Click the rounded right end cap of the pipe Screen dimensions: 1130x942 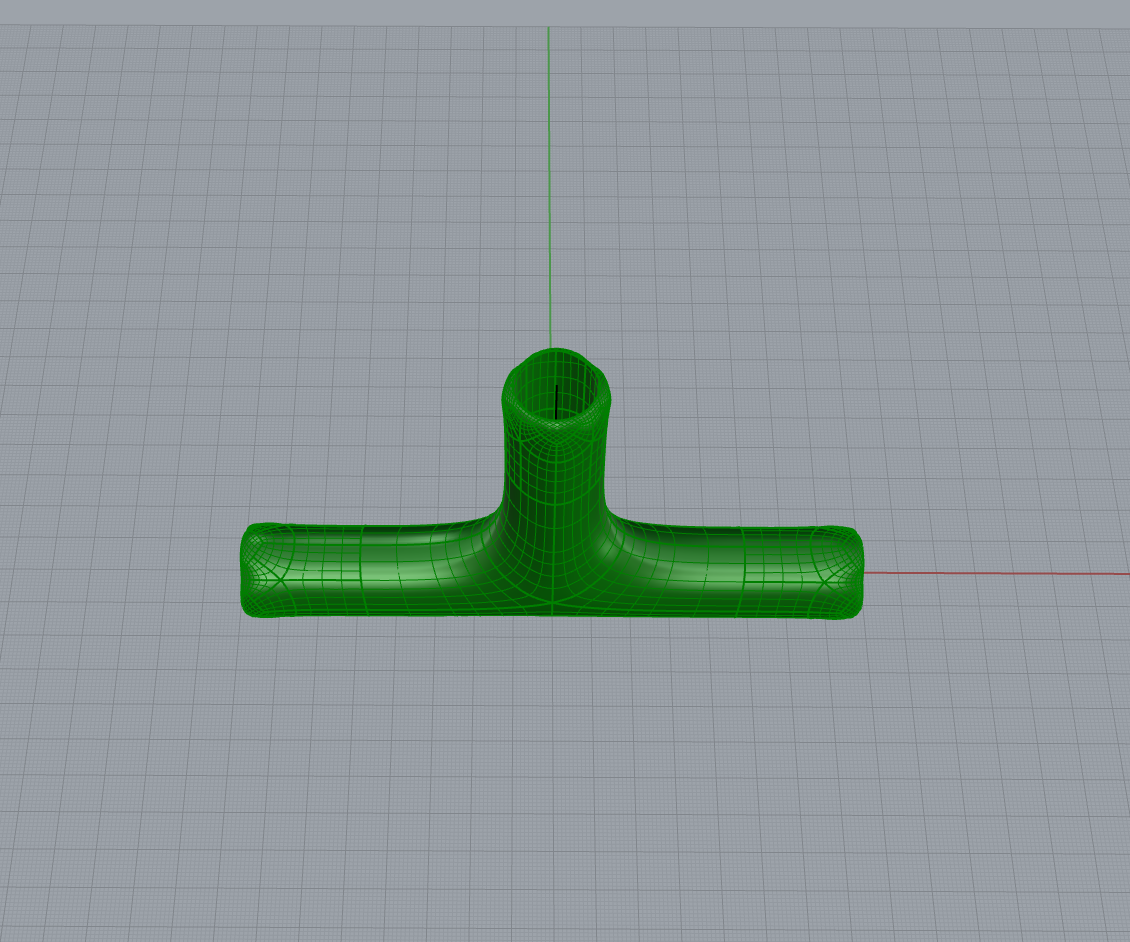click(852, 570)
